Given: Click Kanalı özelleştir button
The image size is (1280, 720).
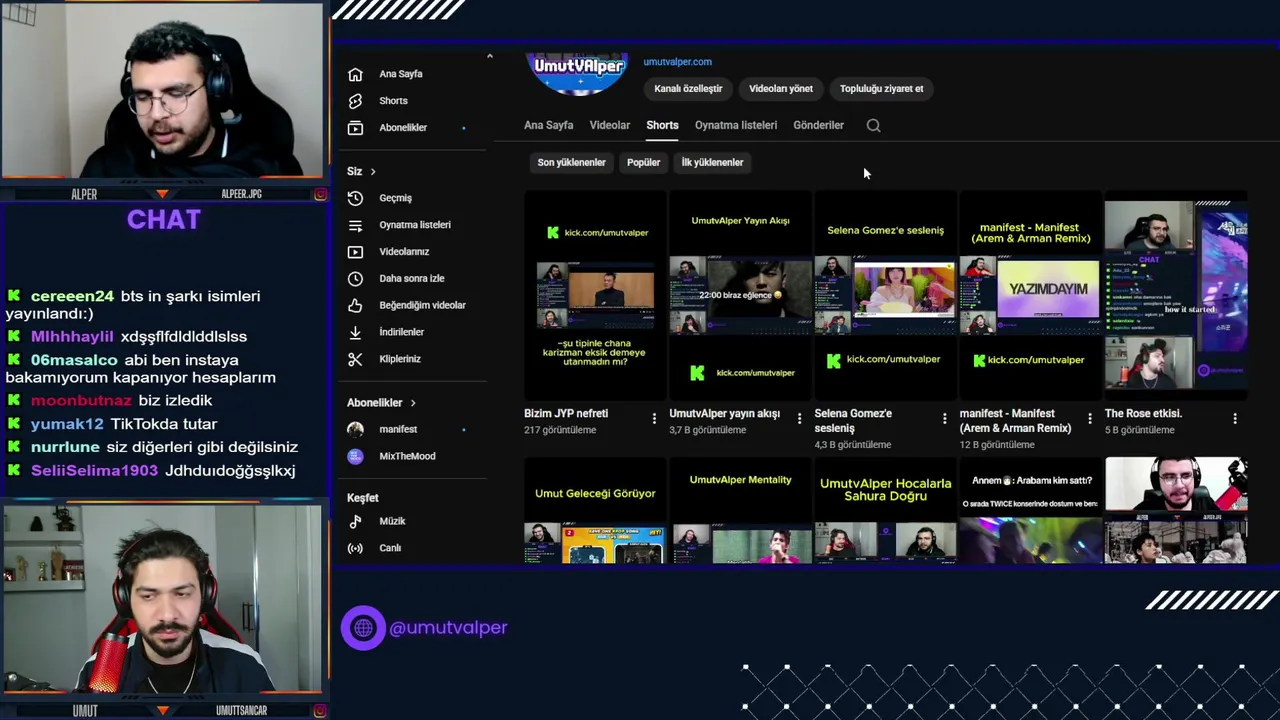Looking at the screenshot, I should [x=688, y=89].
